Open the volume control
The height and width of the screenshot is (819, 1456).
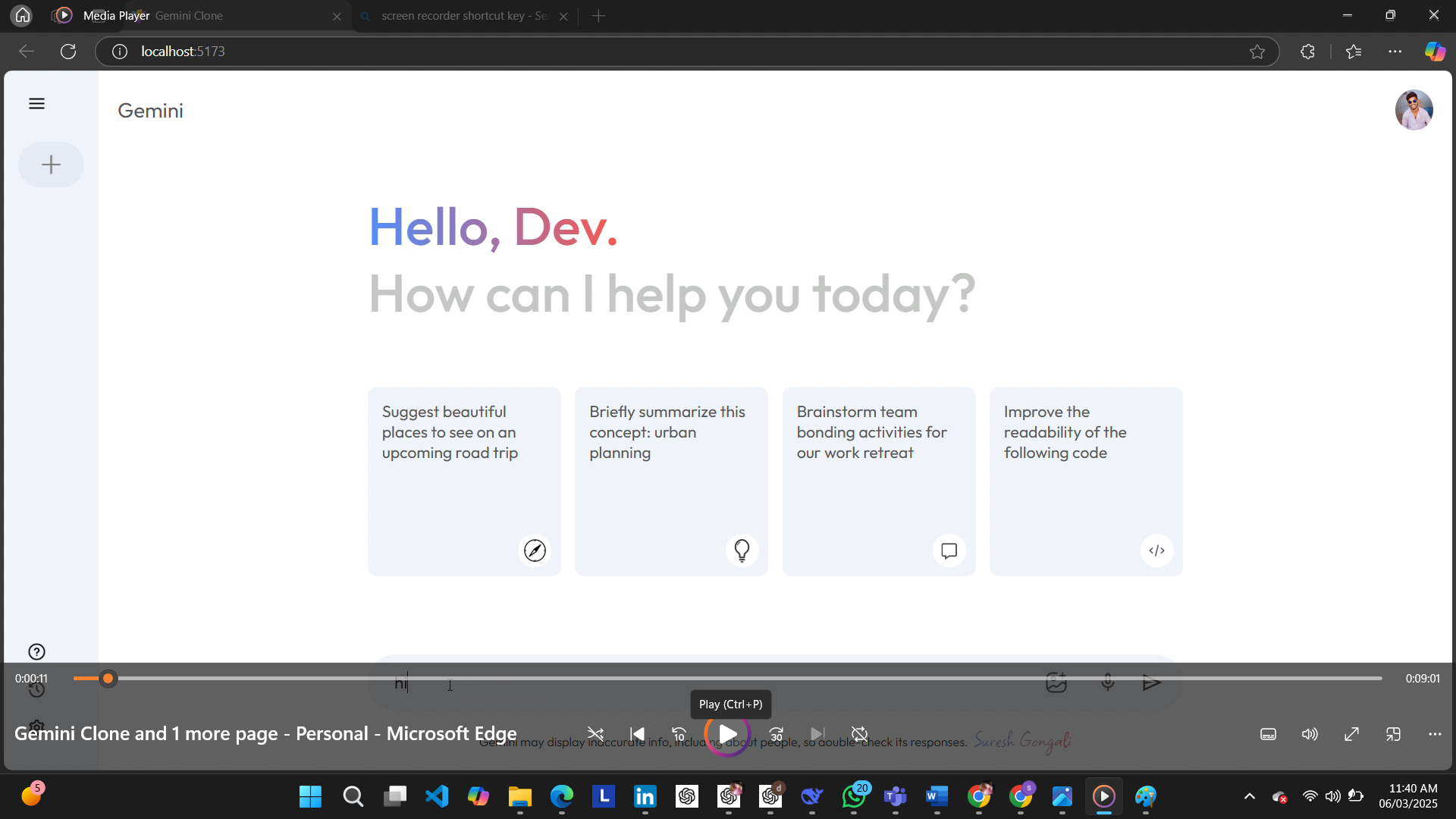[1310, 734]
